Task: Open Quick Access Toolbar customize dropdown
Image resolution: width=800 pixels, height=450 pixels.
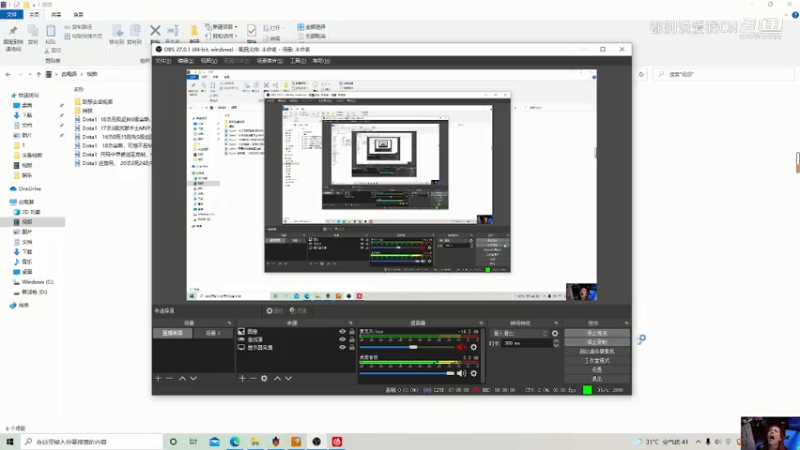Action: [x=35, y=5]
